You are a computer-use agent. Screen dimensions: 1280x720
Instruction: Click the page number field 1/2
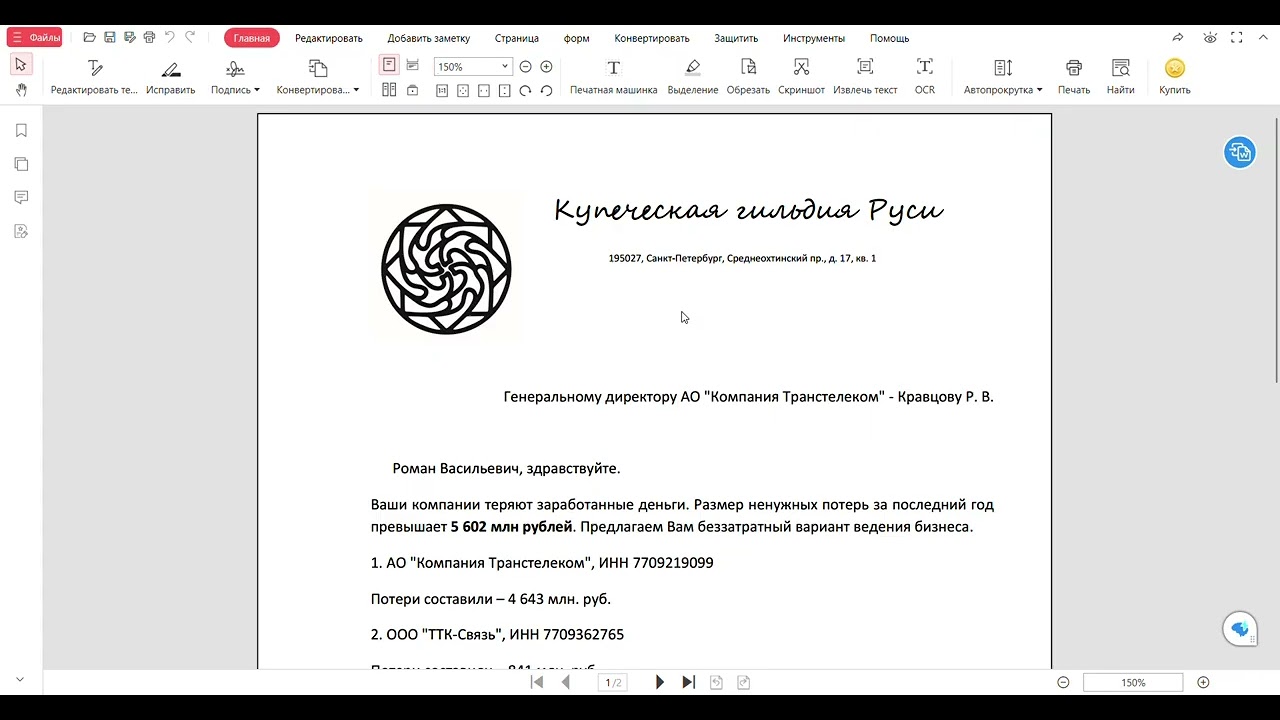[613, 682]
